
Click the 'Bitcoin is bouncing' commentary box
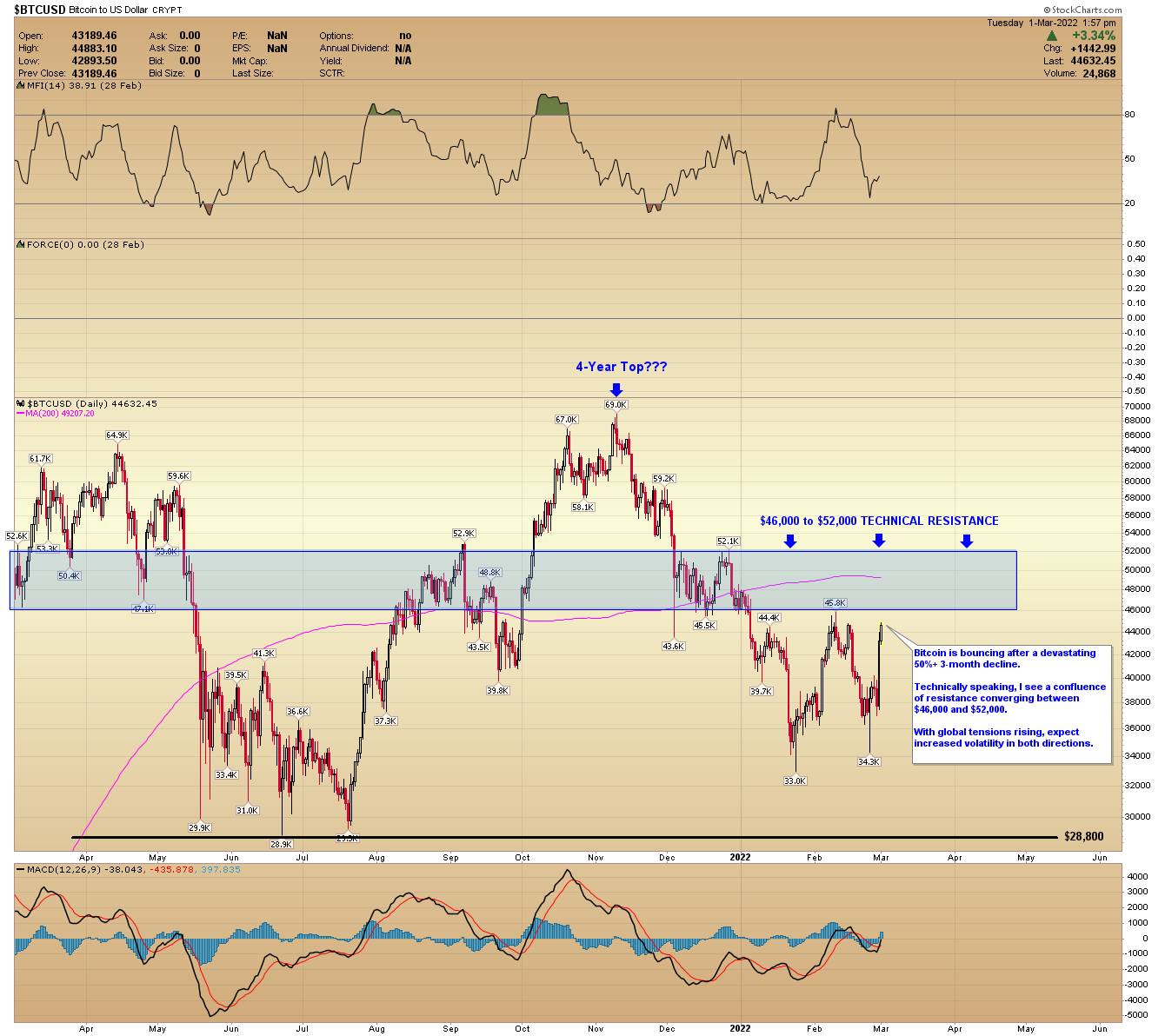point(1012,704)
